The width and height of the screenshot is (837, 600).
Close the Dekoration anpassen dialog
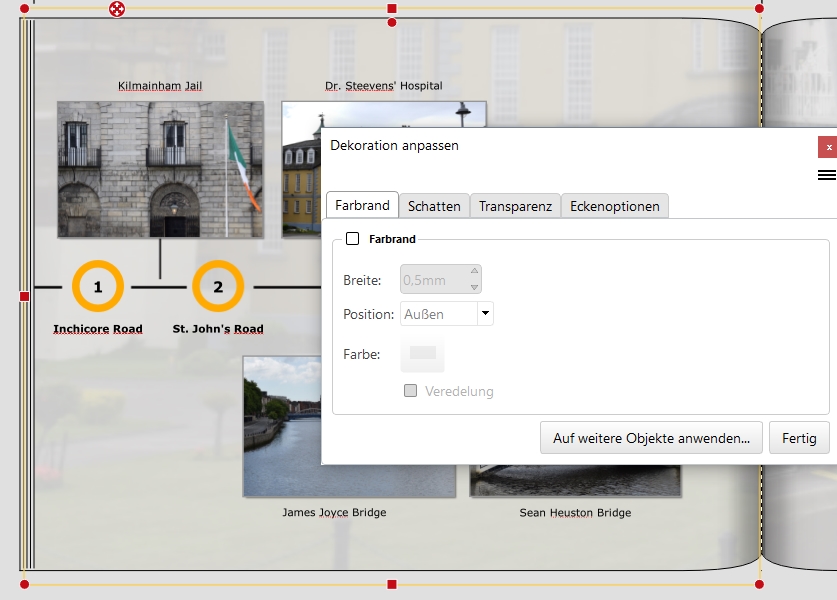click(827, 147)
